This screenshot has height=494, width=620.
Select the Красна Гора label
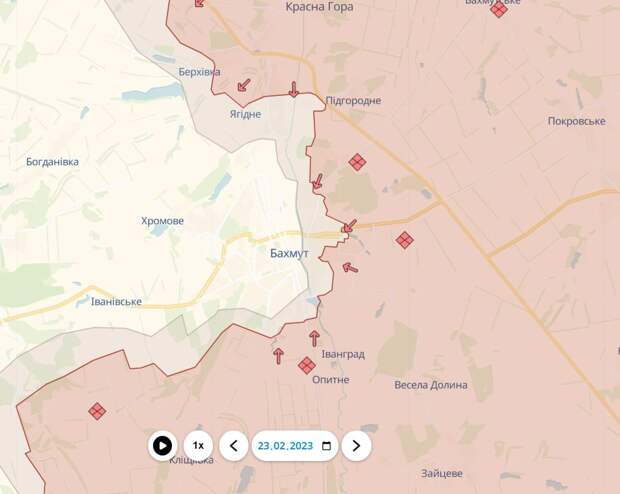(x=319, y=7)
